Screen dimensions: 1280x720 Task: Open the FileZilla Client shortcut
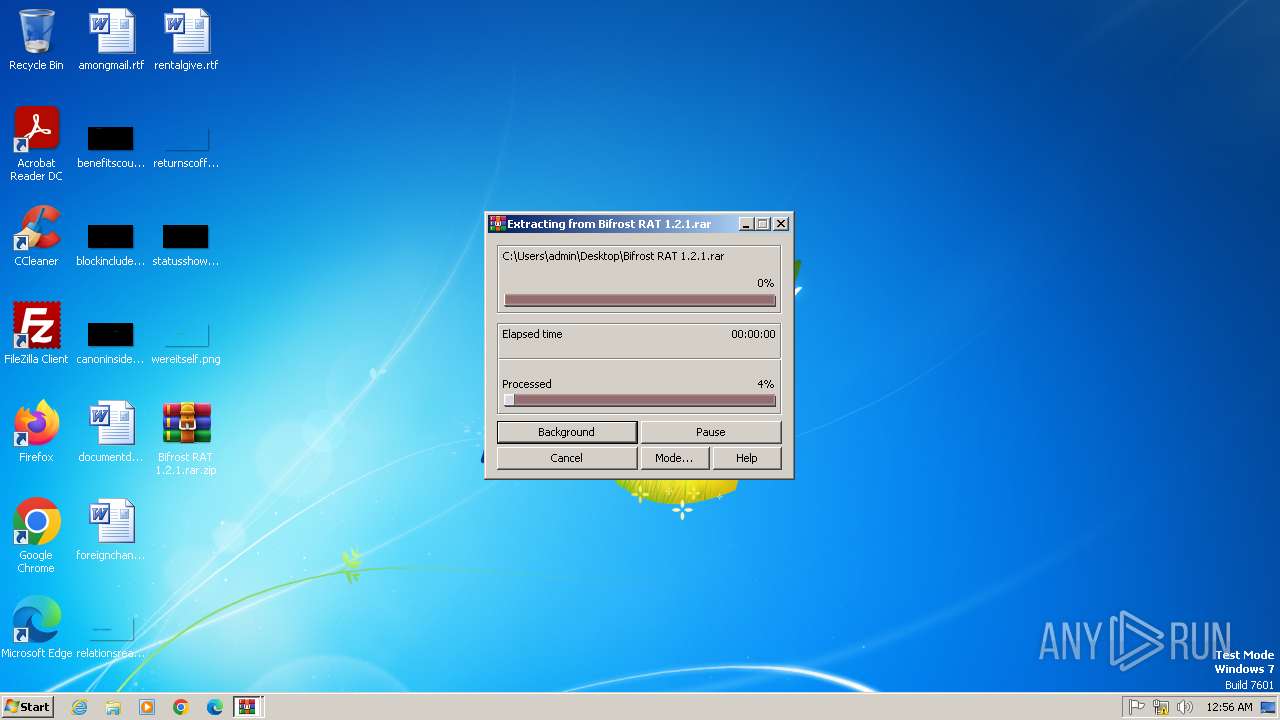(36, 334)
